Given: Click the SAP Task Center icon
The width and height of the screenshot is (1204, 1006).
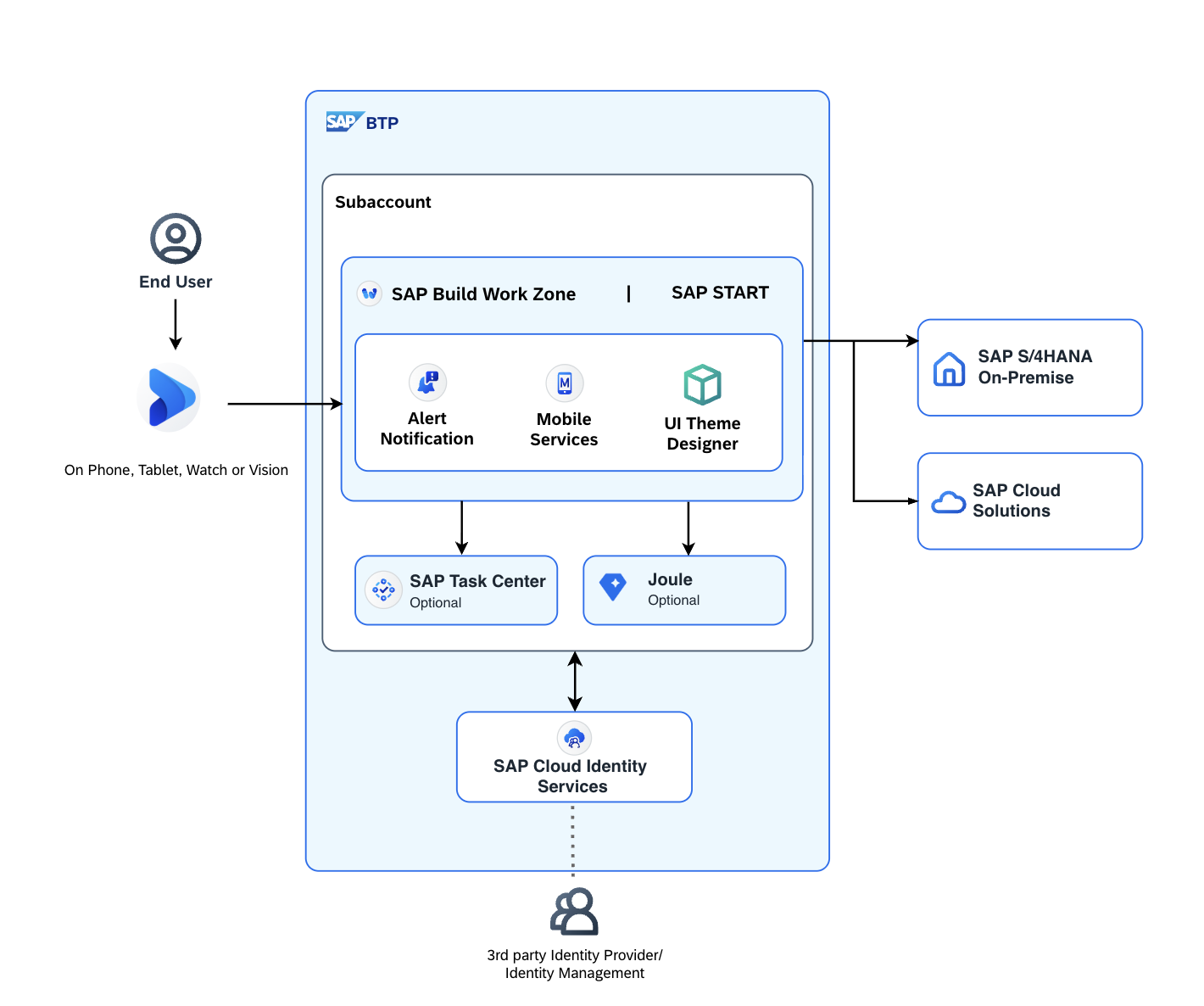Looking at the screenshot, I should [x=383, y=590].
